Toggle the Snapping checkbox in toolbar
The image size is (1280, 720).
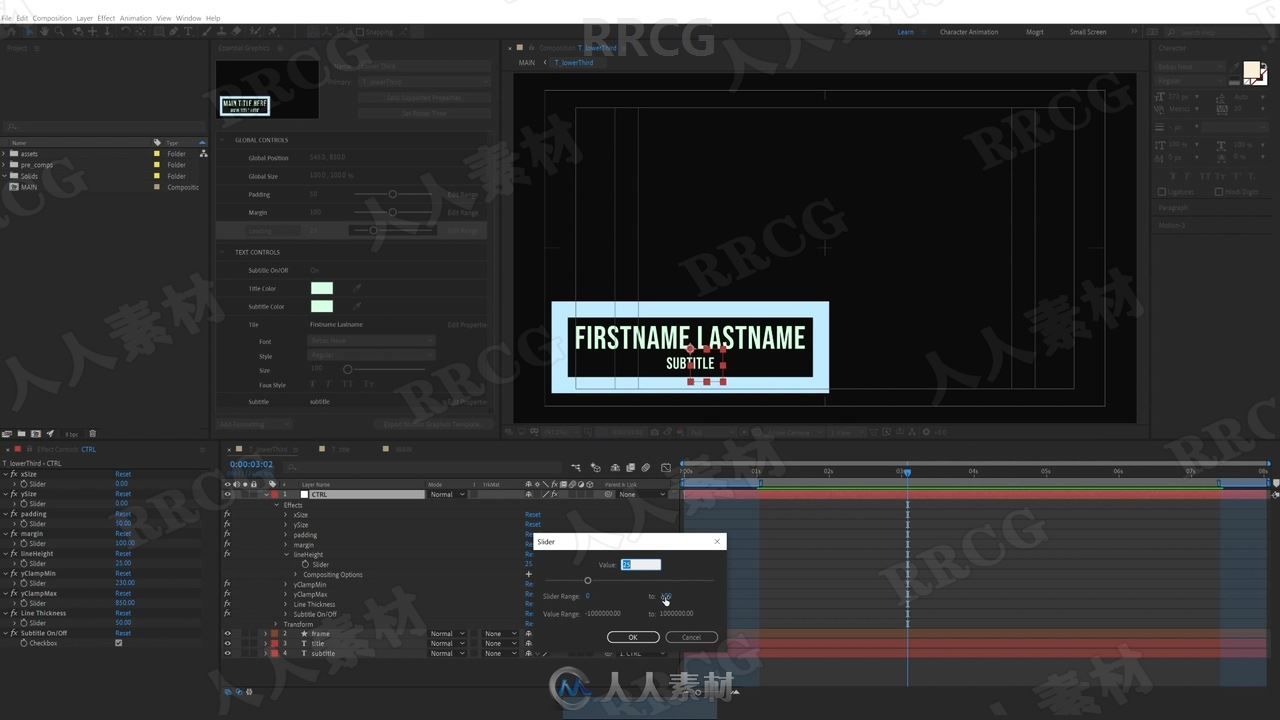(x=359, y=32)
